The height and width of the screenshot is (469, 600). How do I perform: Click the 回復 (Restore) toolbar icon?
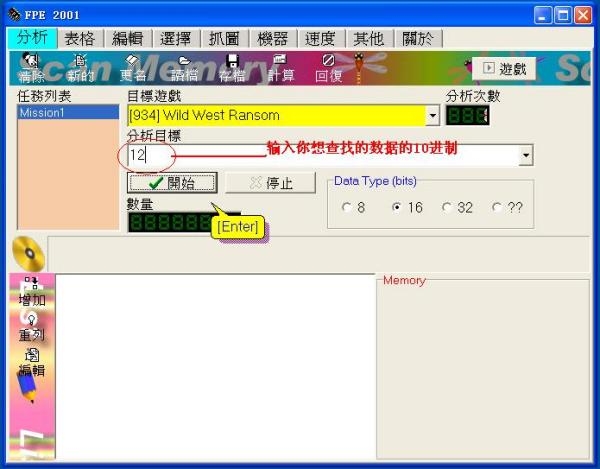328,68
